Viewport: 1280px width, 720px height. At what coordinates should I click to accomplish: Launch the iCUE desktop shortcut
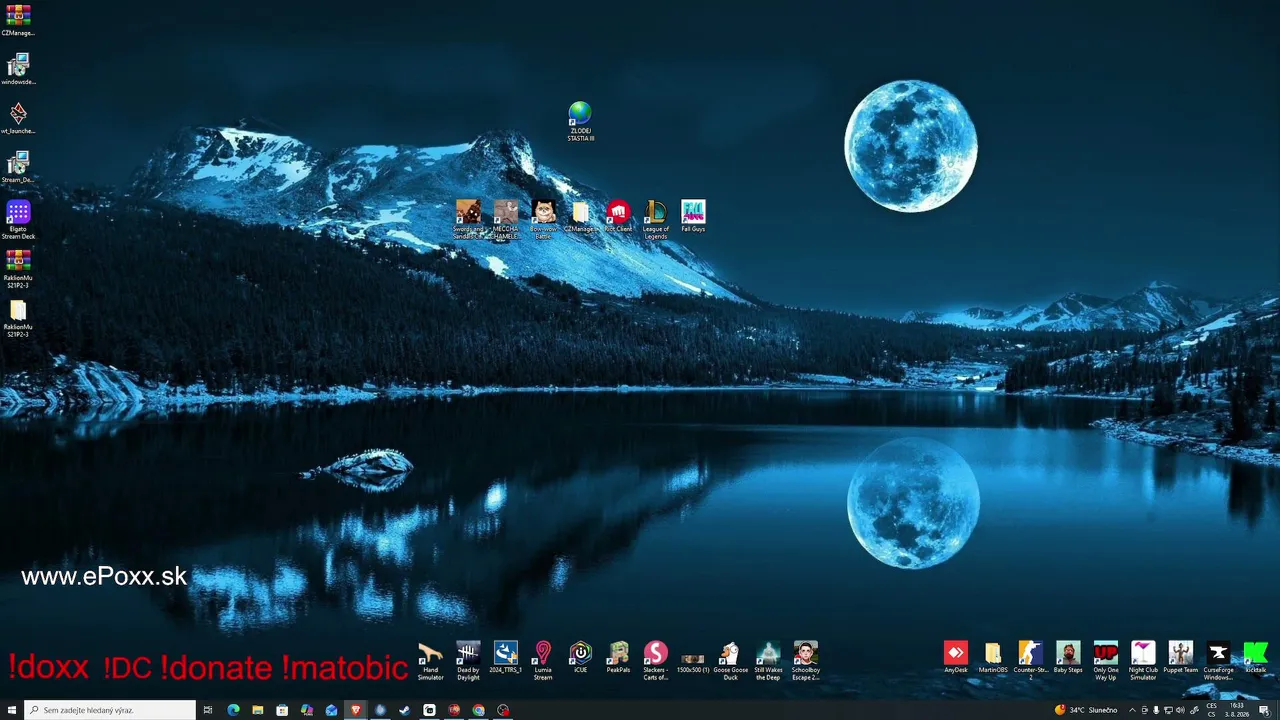(x=581, y=657)
